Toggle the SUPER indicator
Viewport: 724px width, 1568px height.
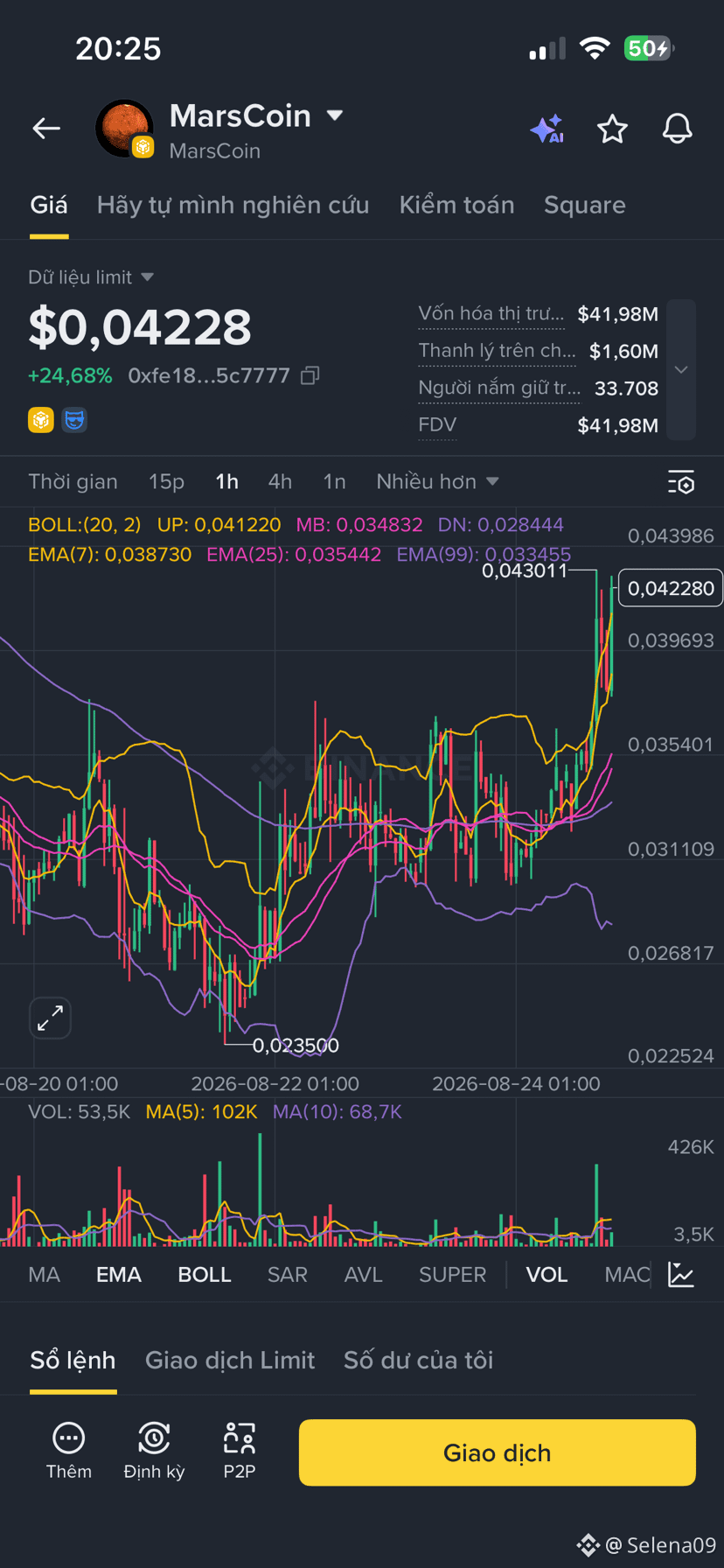tap(453, 1274)
